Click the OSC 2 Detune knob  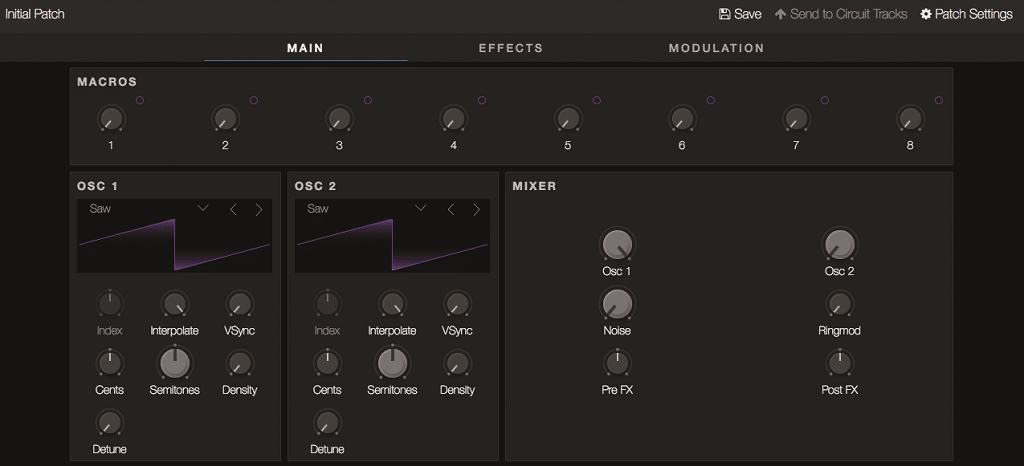(x=327, y=423)
